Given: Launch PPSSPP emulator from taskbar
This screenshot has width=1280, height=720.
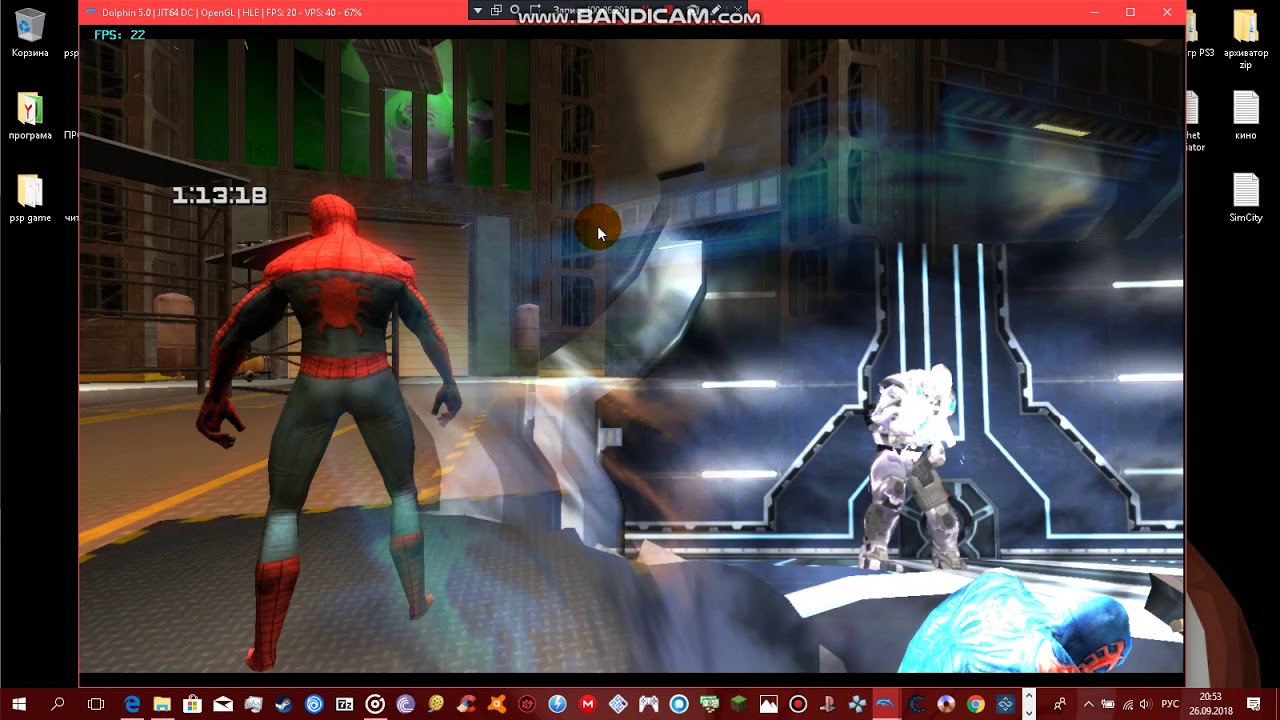Looking at the screenshot, I should (x=857, y=704).
